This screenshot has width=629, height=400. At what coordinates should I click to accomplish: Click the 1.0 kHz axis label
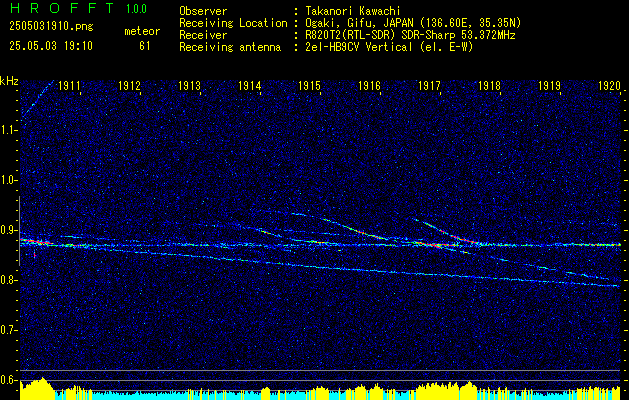9,180
